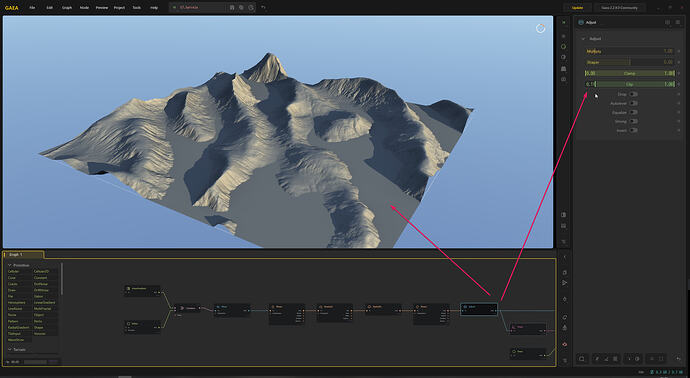Viewport: 690px width, 378px height.
Task: Pick Gabor from Primitives list
Action: point(39,297)
